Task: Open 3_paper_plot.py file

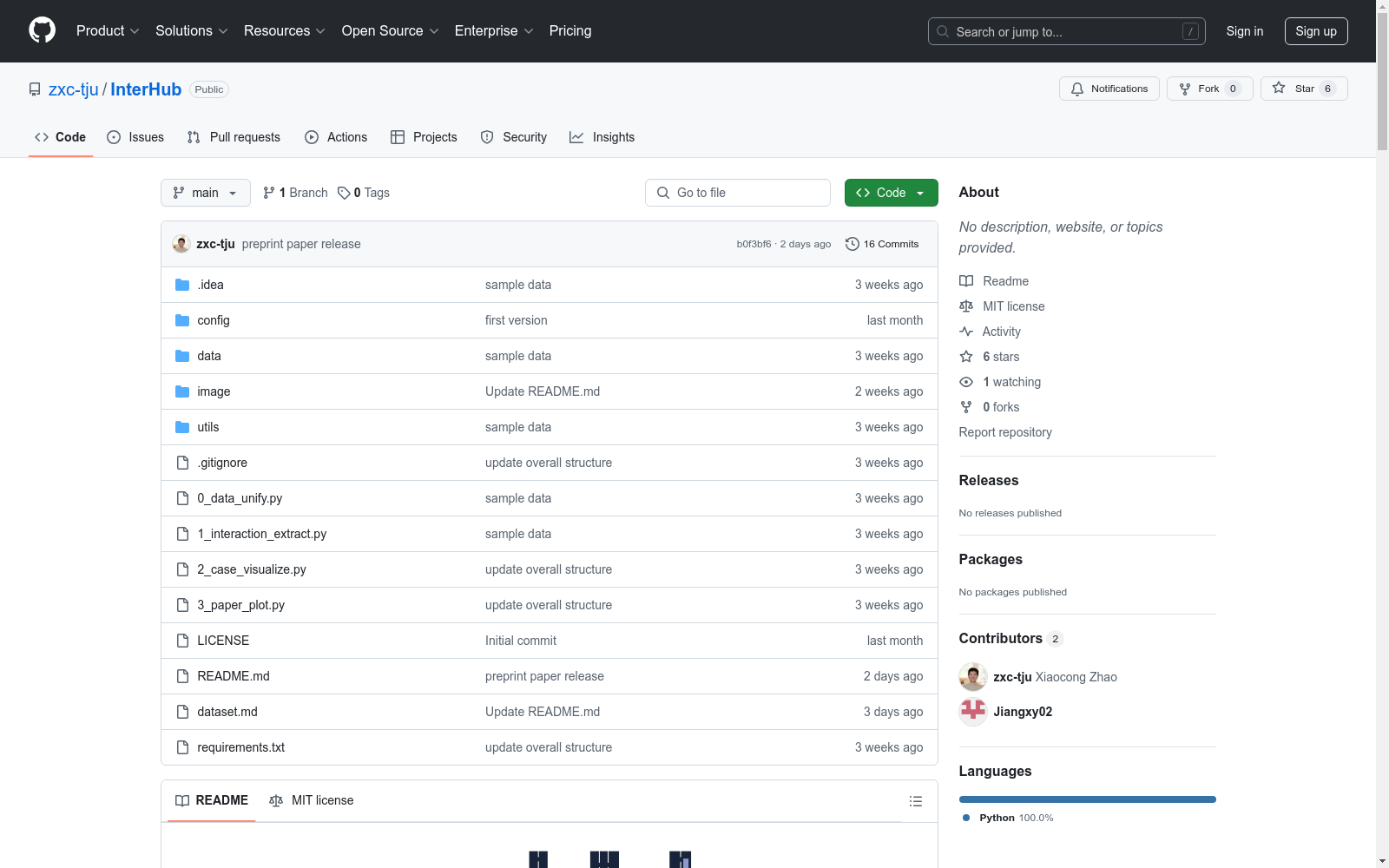Action: point(241,605)
